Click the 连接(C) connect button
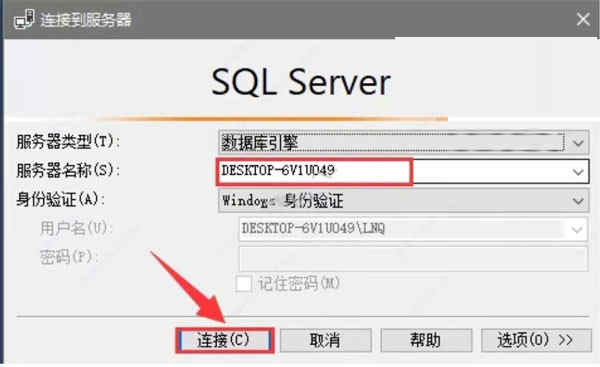The image size is (600, 367). [x=225, y=340]
